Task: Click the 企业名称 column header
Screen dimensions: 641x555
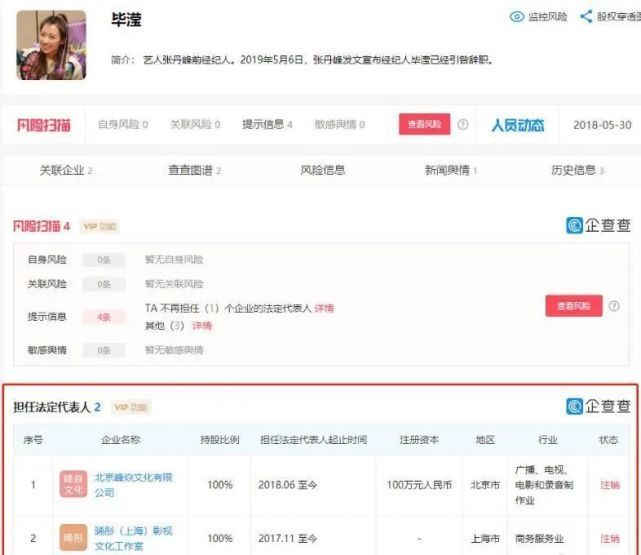Action: pos(121,439)
